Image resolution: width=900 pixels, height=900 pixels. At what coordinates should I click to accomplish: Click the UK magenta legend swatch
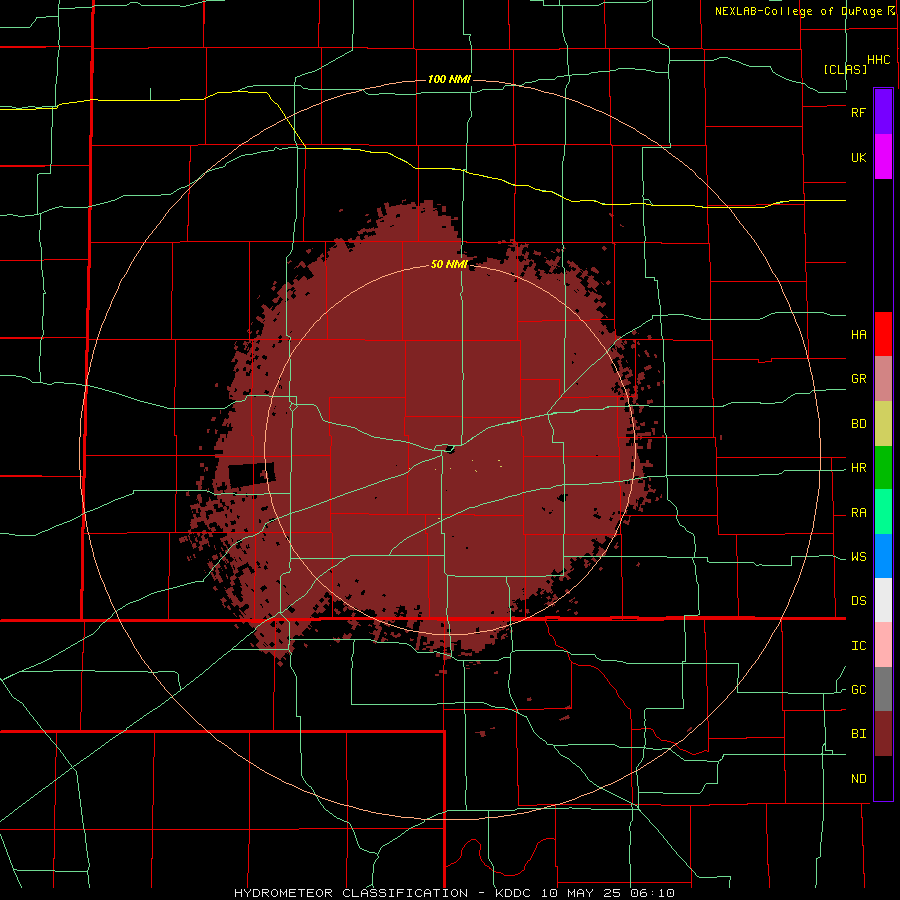[x=883, y=157]
